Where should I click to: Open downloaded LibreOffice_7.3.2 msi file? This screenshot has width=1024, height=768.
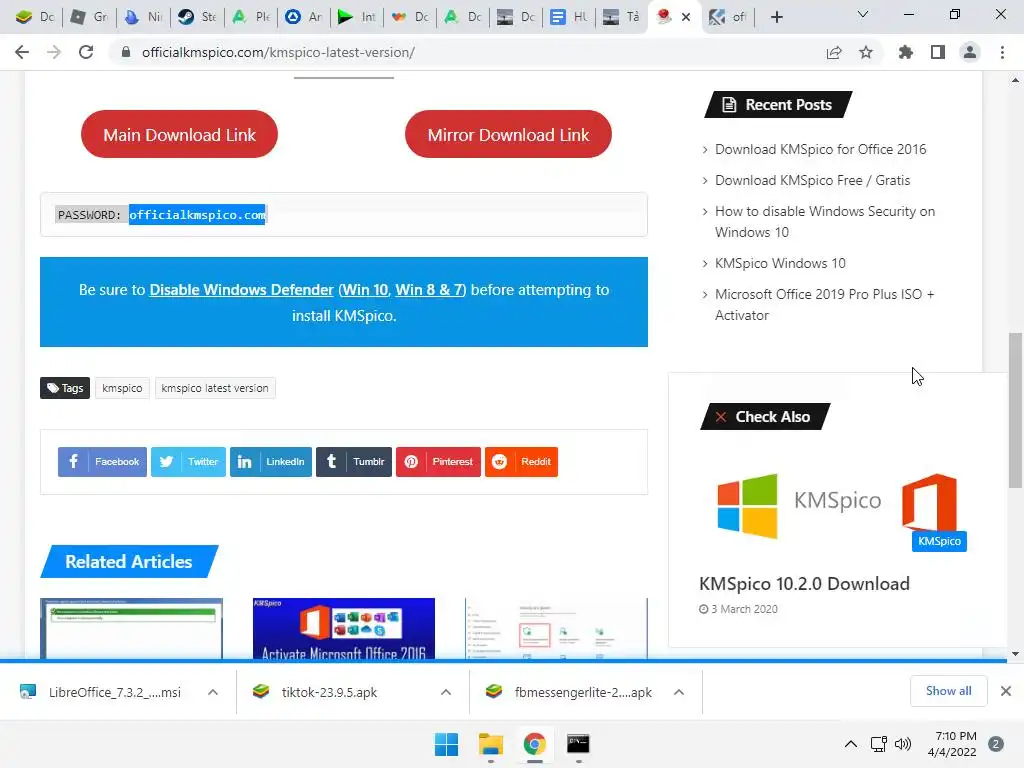[x=101, y=692]
